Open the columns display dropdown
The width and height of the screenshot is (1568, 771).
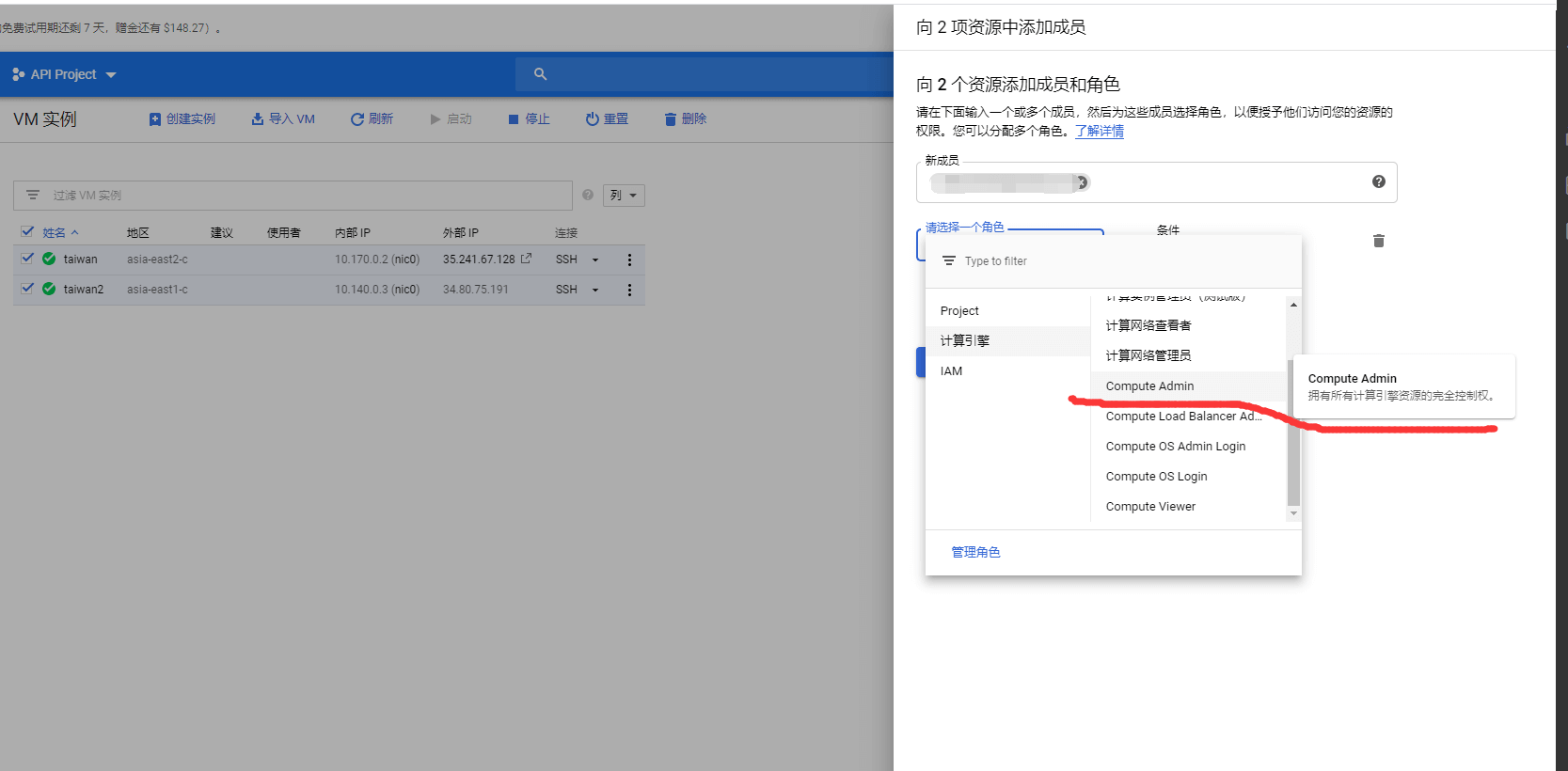pos(624,196)
